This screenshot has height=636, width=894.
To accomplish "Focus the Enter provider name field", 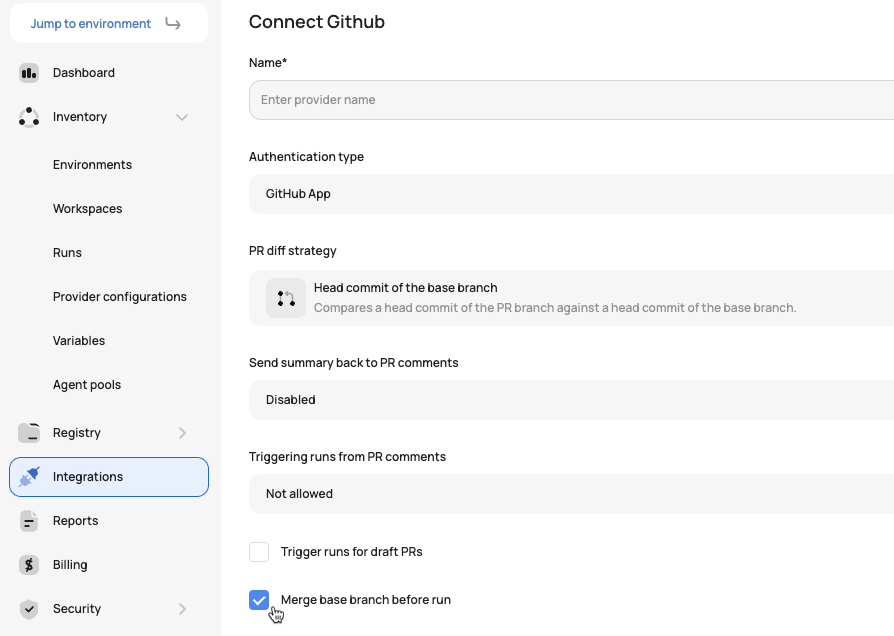I will (571, 100).
